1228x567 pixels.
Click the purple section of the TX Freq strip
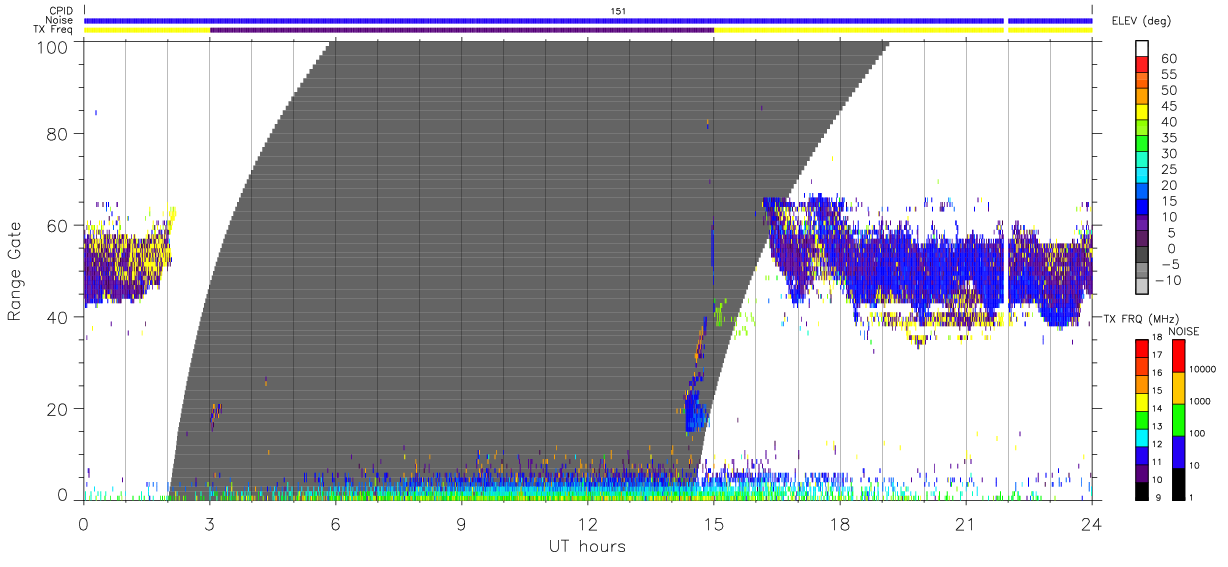pos(462,30)
